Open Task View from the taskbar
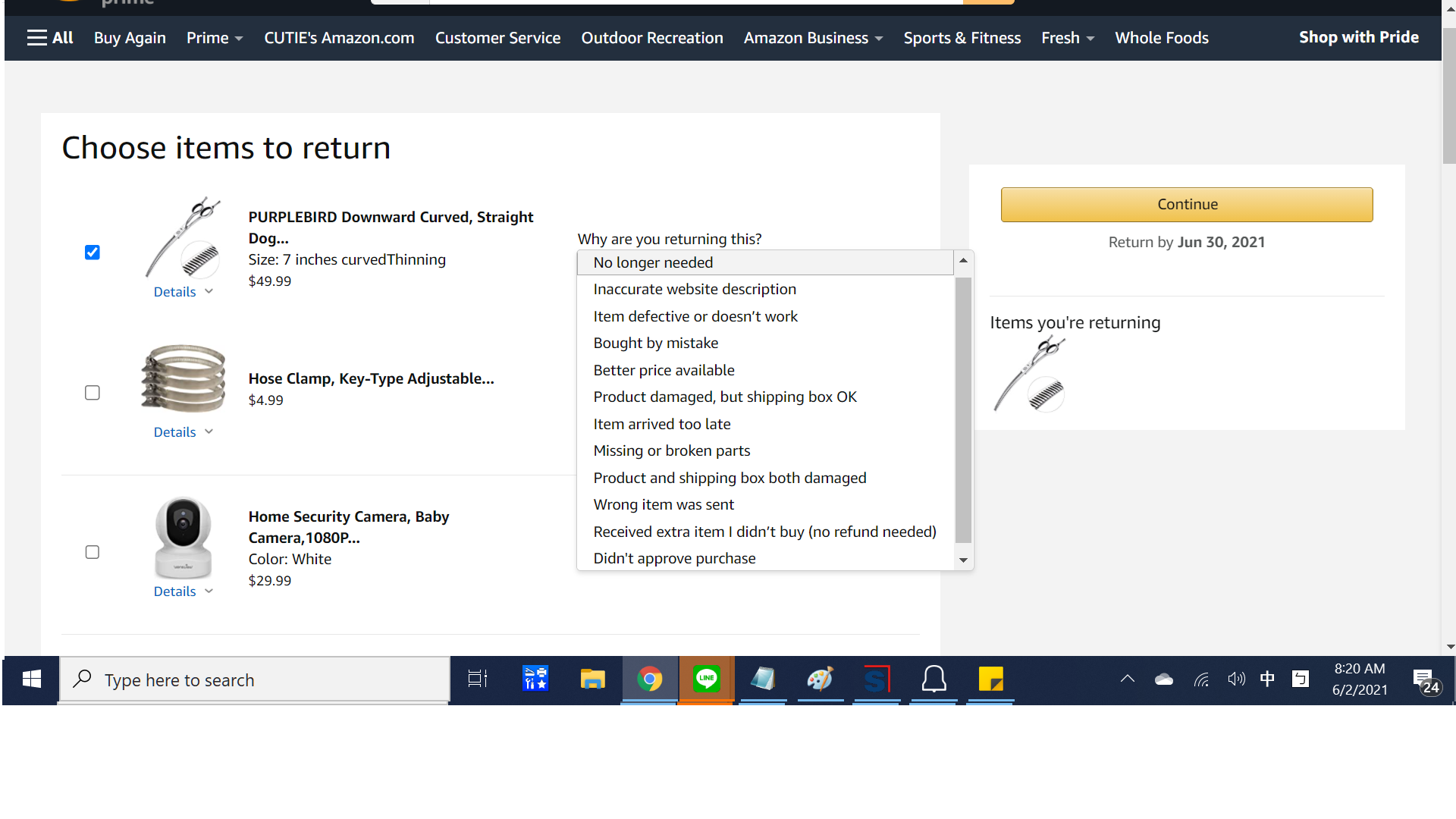The width and height of the screenshot is (1456, 819). pyautogui.click(x=478, y=679)
